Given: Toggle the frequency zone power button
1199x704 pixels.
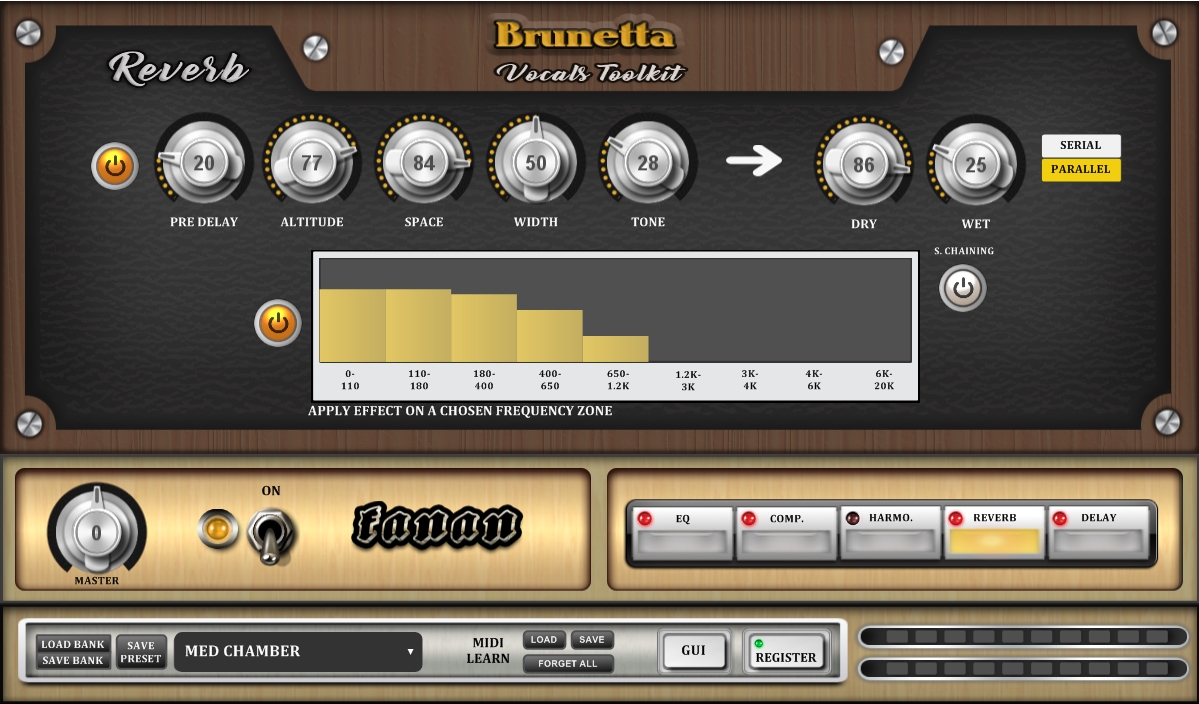Looking at the screenshot, I should click(277, 323).
